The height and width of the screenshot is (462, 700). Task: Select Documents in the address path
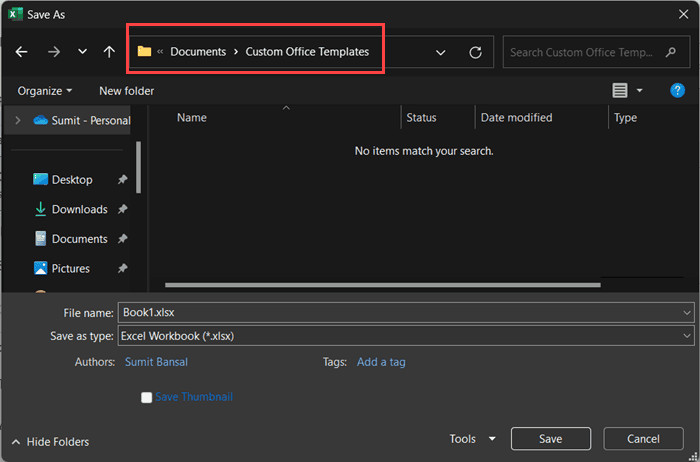pyautogui.click(x=198, y=52)
